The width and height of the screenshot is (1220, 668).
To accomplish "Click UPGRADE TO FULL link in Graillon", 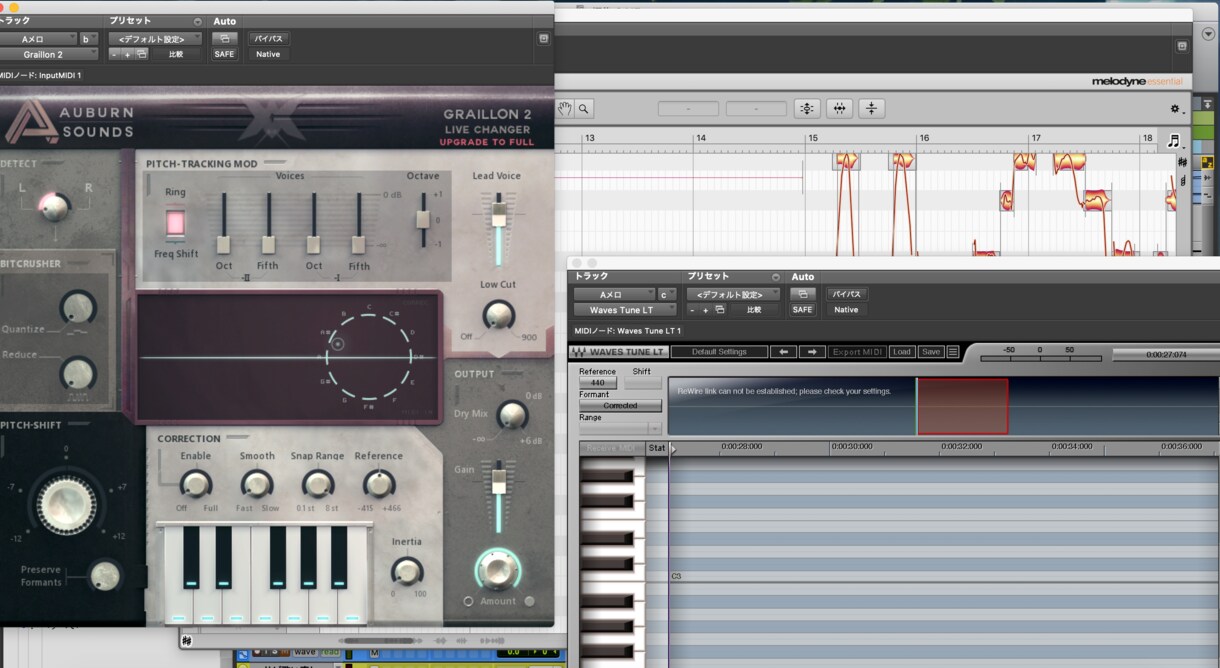I will [486, 142].
